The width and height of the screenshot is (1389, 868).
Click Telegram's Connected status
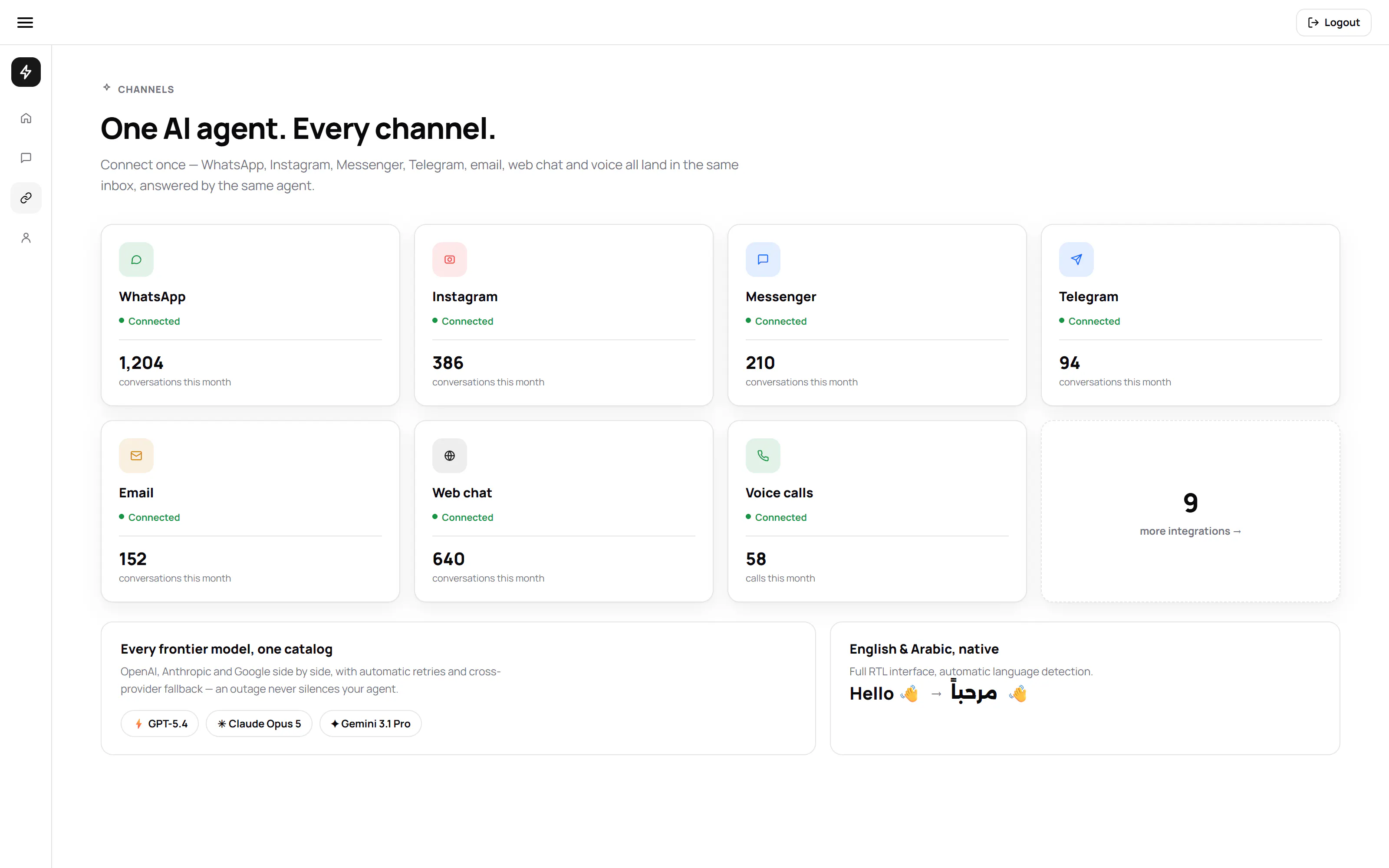(x=1089, y=321)
